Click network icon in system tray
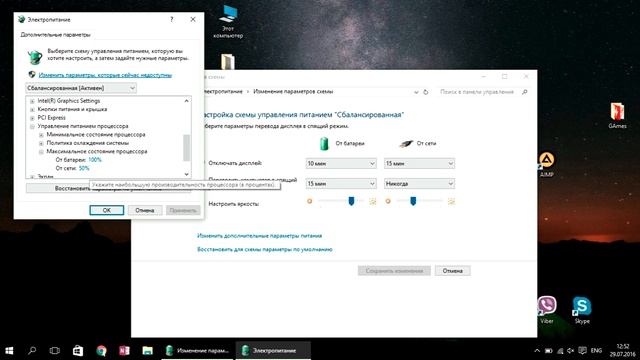 (x=560, y=351)
